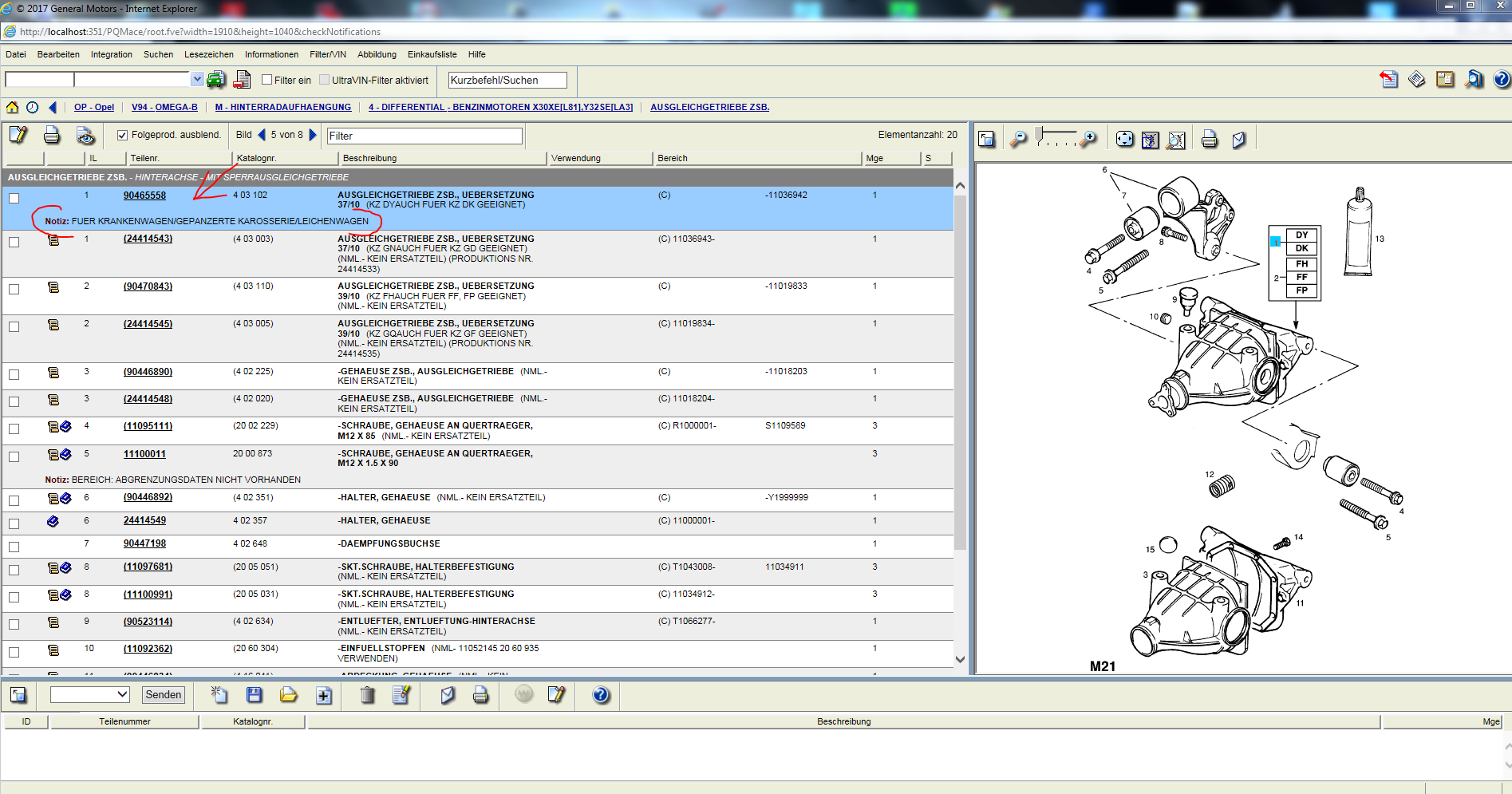
Task: Go to home via house icon
Action: tap(13, 107)
